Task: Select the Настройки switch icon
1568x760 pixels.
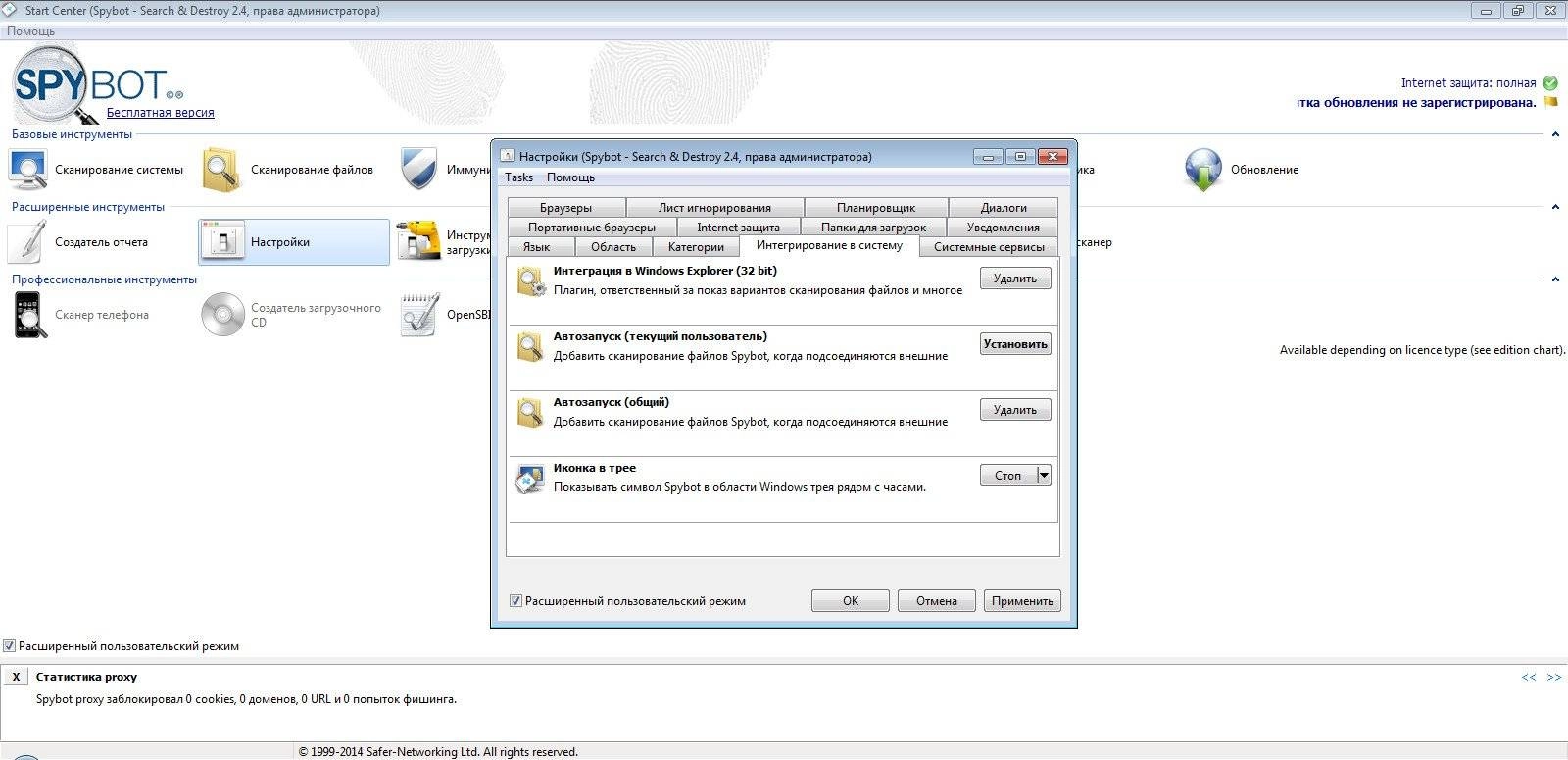Action: pyautogui.click(x=222, y=241)
